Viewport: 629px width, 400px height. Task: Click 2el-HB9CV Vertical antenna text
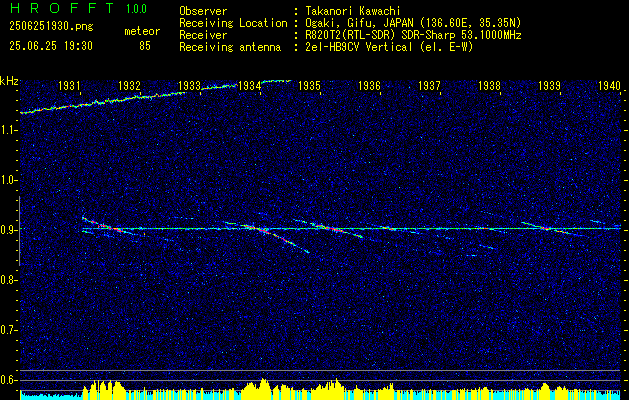coord(389,47)
